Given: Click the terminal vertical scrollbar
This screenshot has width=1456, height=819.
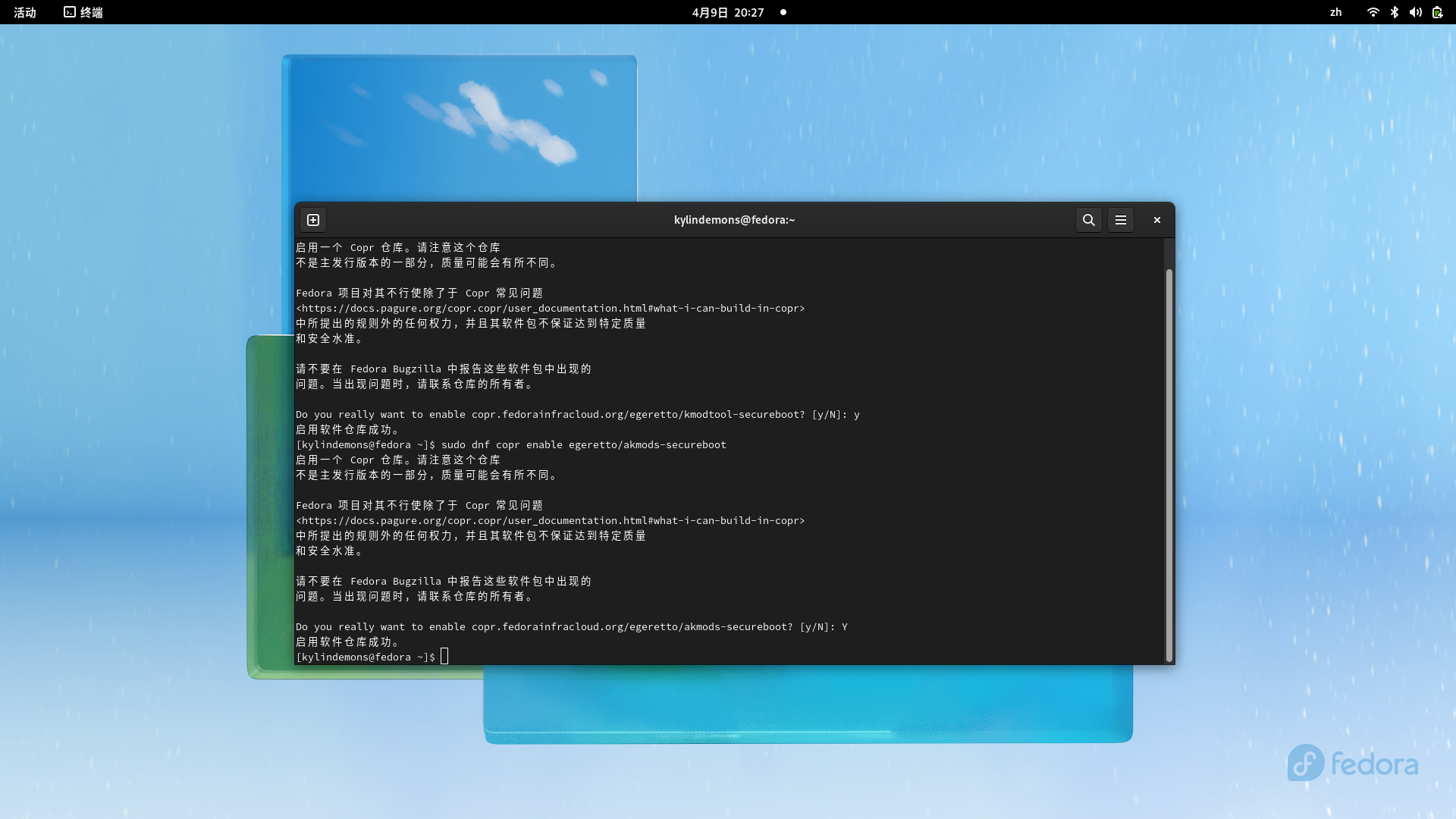Looking at the screenshot, I should click(1169, 464).
